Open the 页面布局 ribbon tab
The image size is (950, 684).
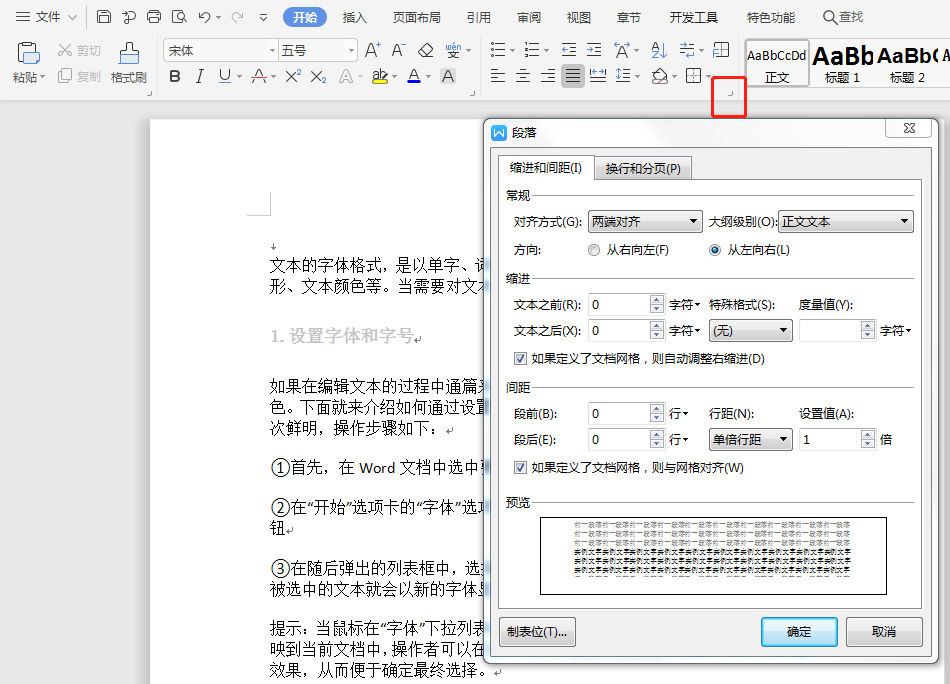coord(417,18)
